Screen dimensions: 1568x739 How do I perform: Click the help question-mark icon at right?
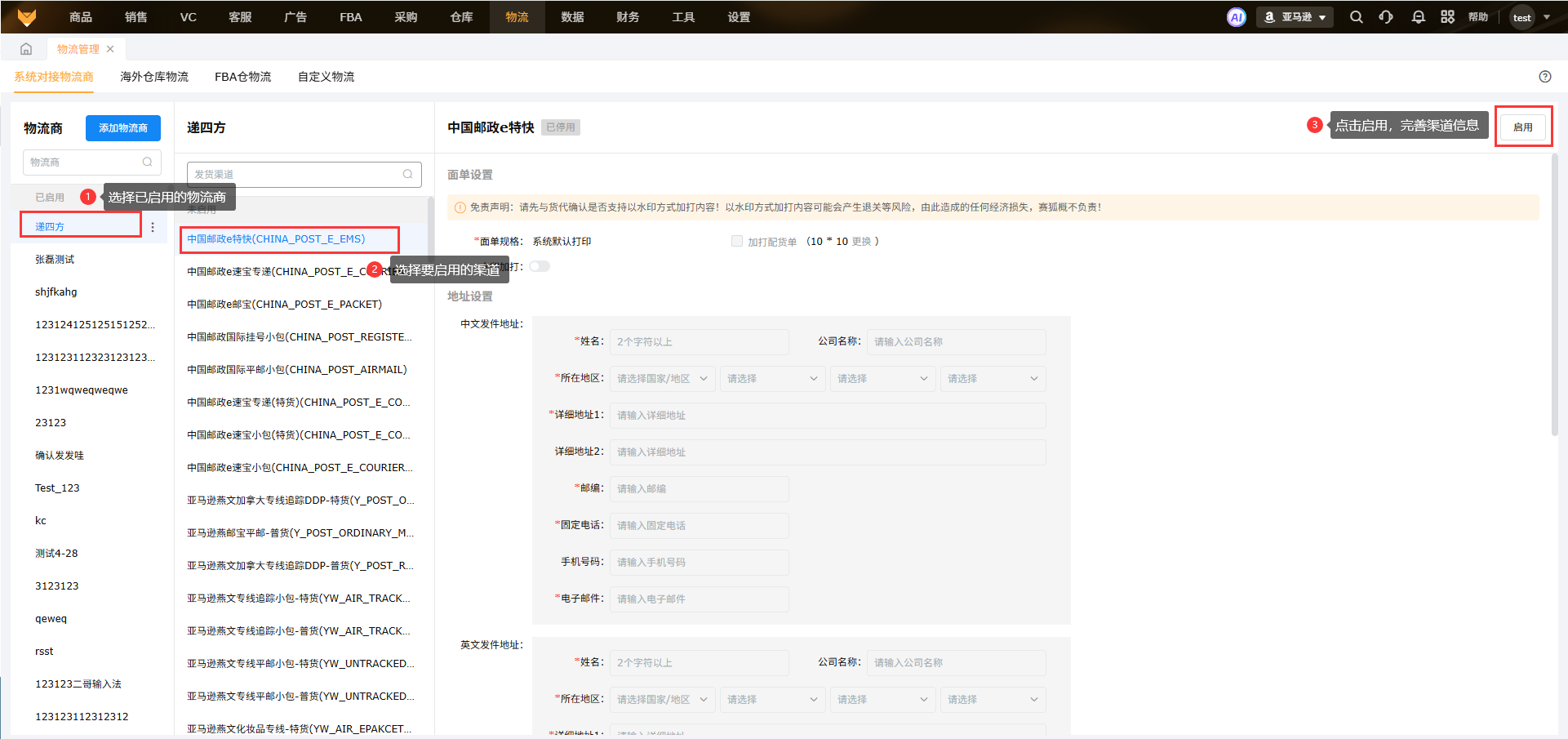point(1545,77)
